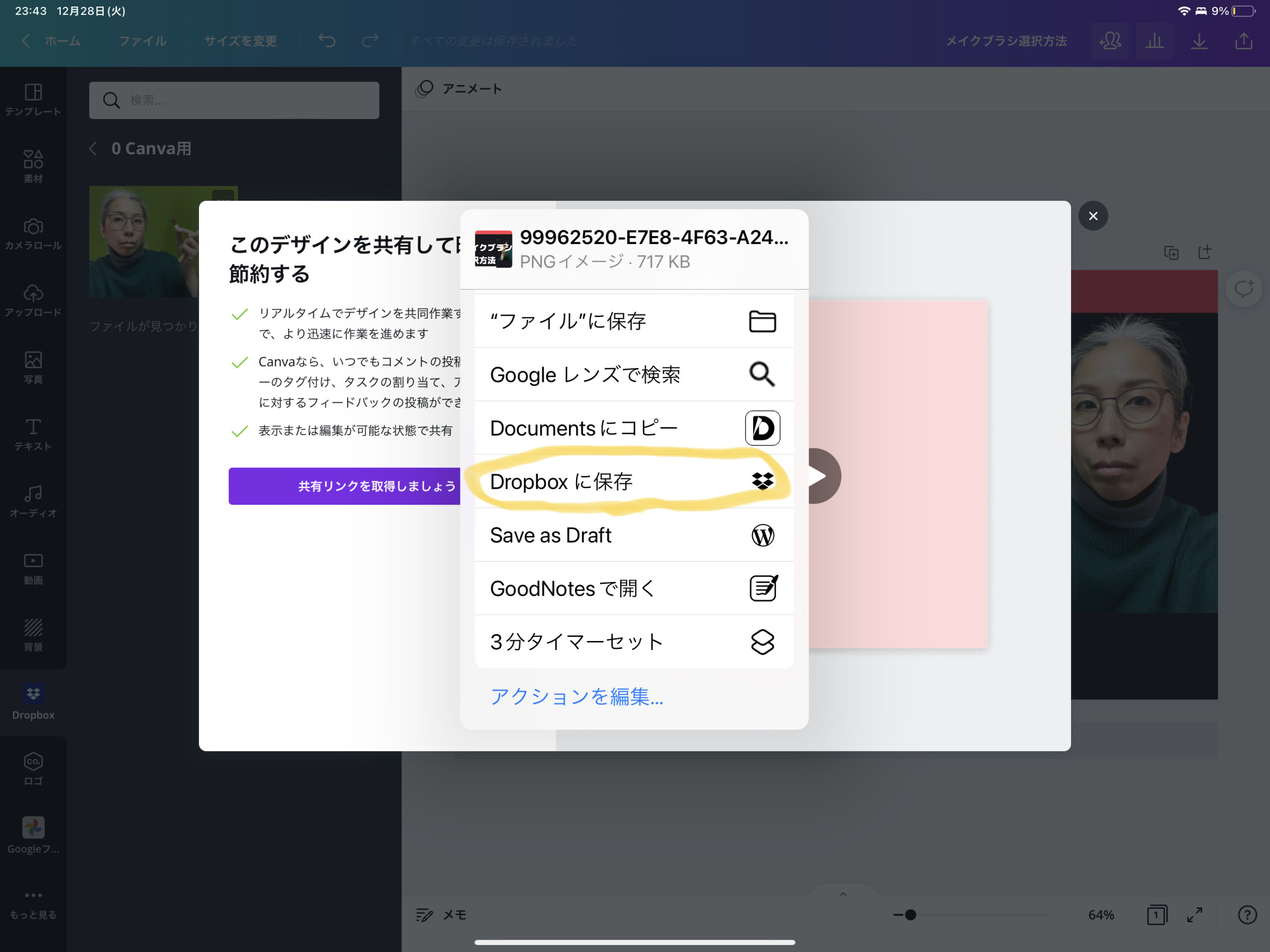Go back from 0 Canva用 folder

tap(92, 149)
